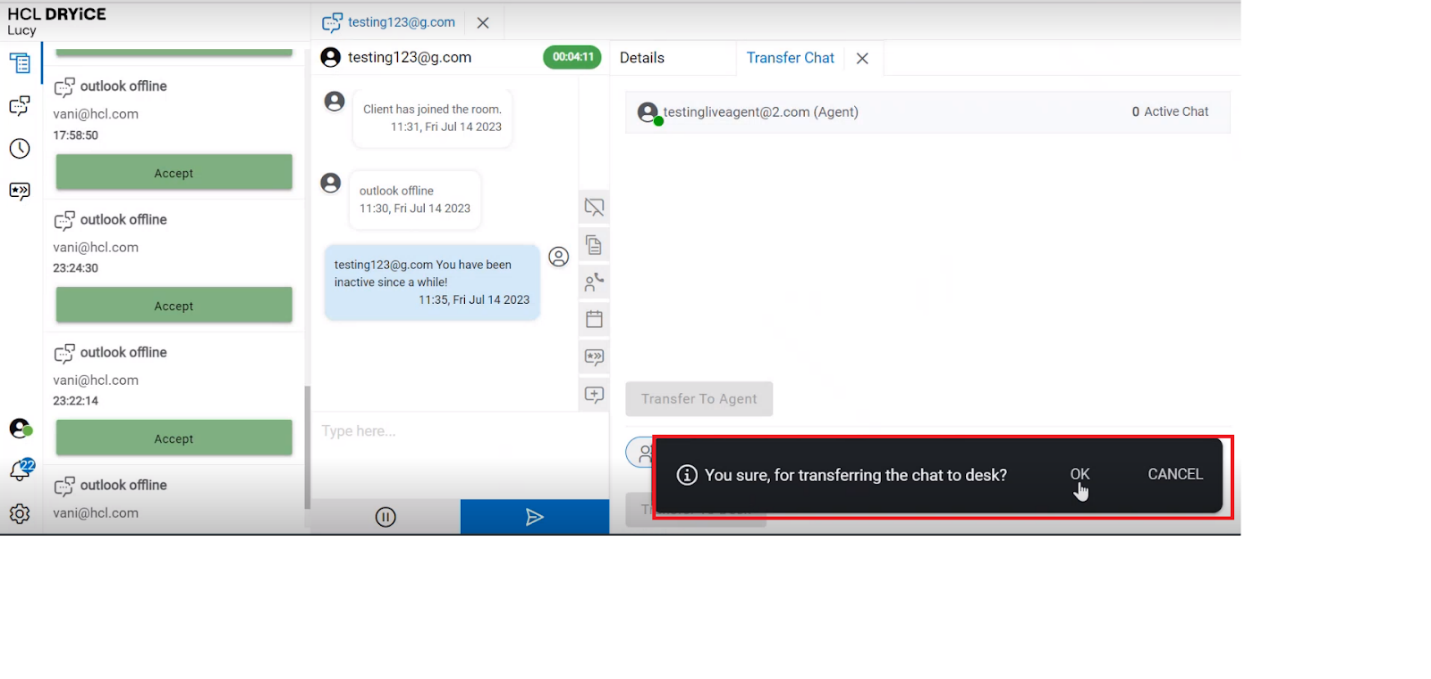Pause the chat with the pause button
Image resolution: width=1431 pixels, height=679 pixels.
tap(385, 517)
